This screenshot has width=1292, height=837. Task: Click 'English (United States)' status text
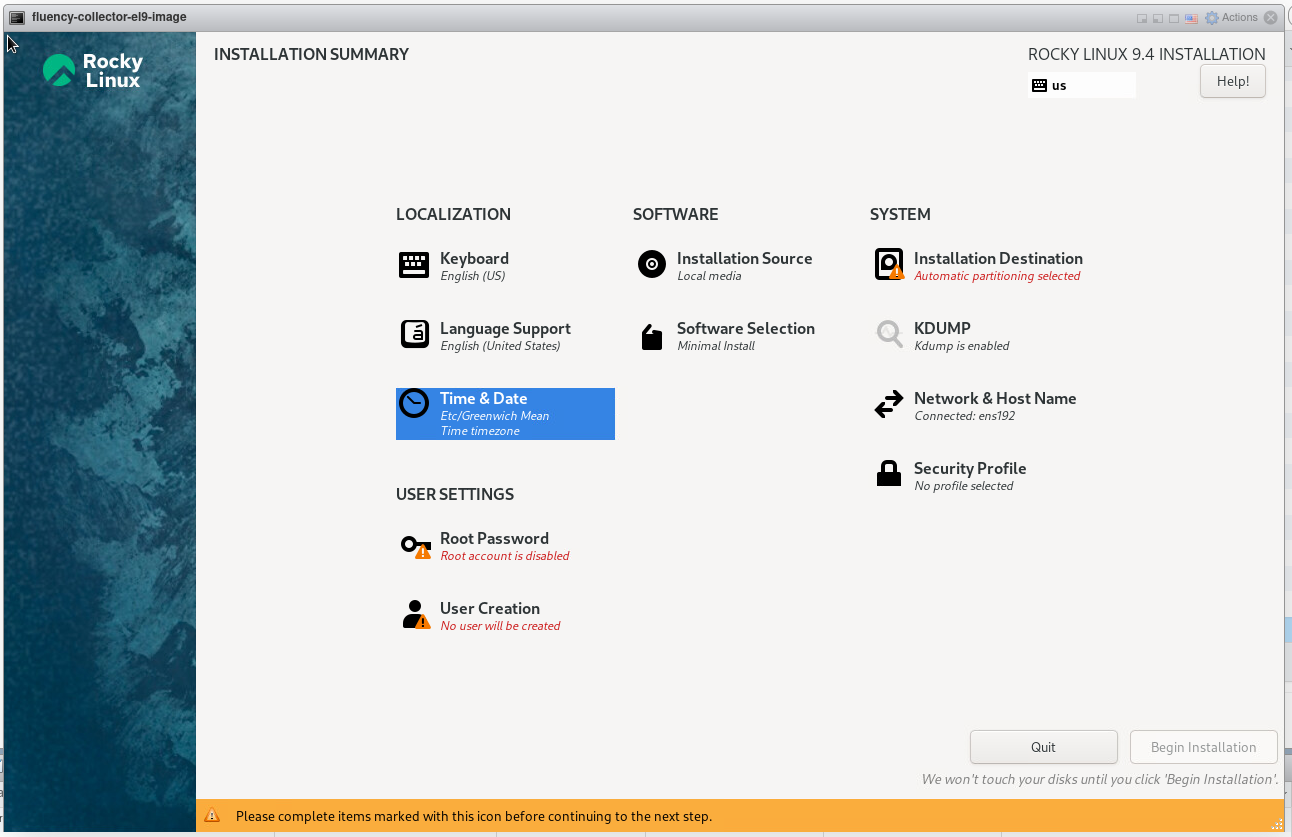pyautogui.click(x=500, y=346)
